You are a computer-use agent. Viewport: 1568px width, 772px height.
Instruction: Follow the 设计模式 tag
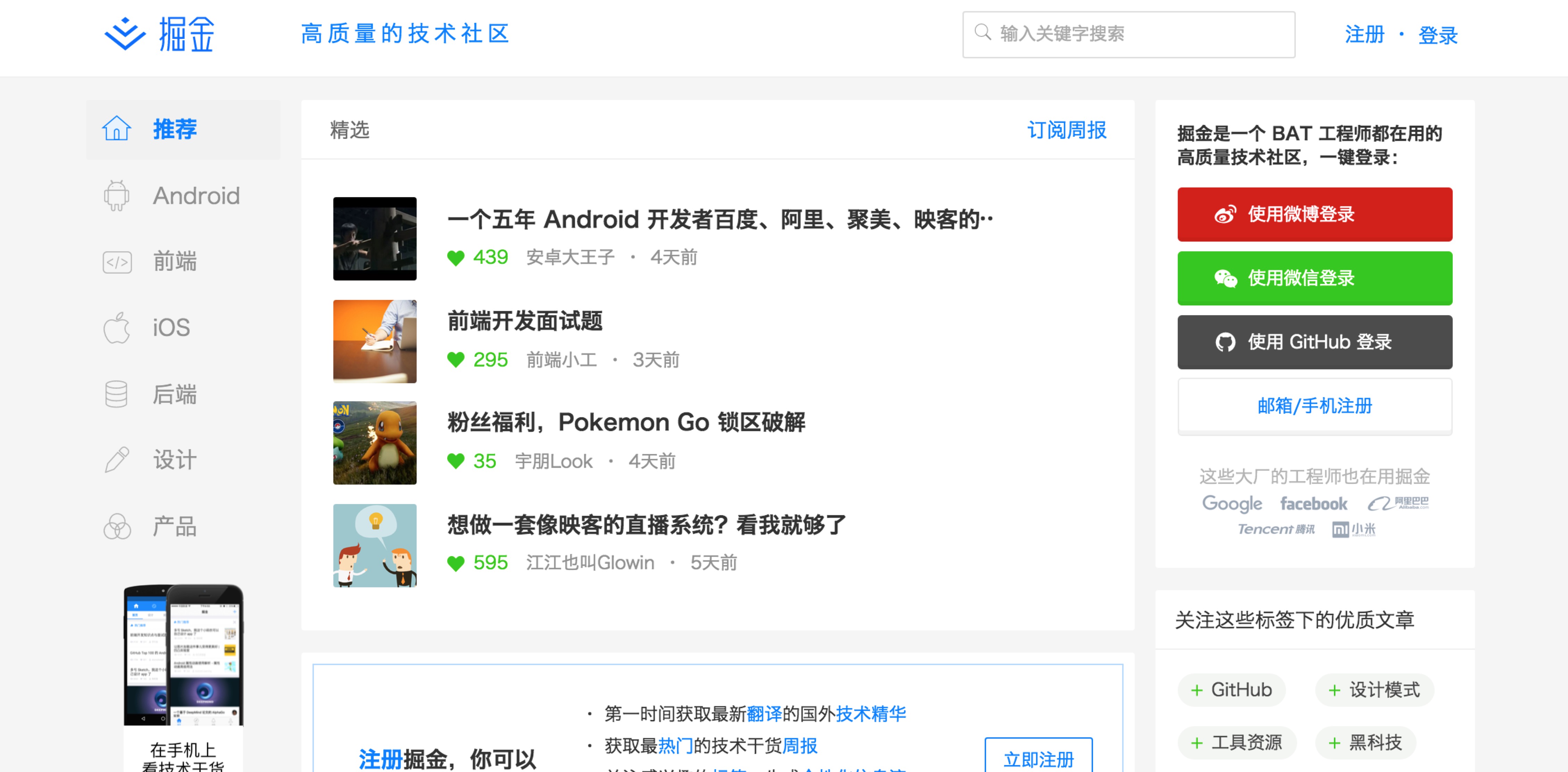pyautogui.click(x=1375, y=690)
